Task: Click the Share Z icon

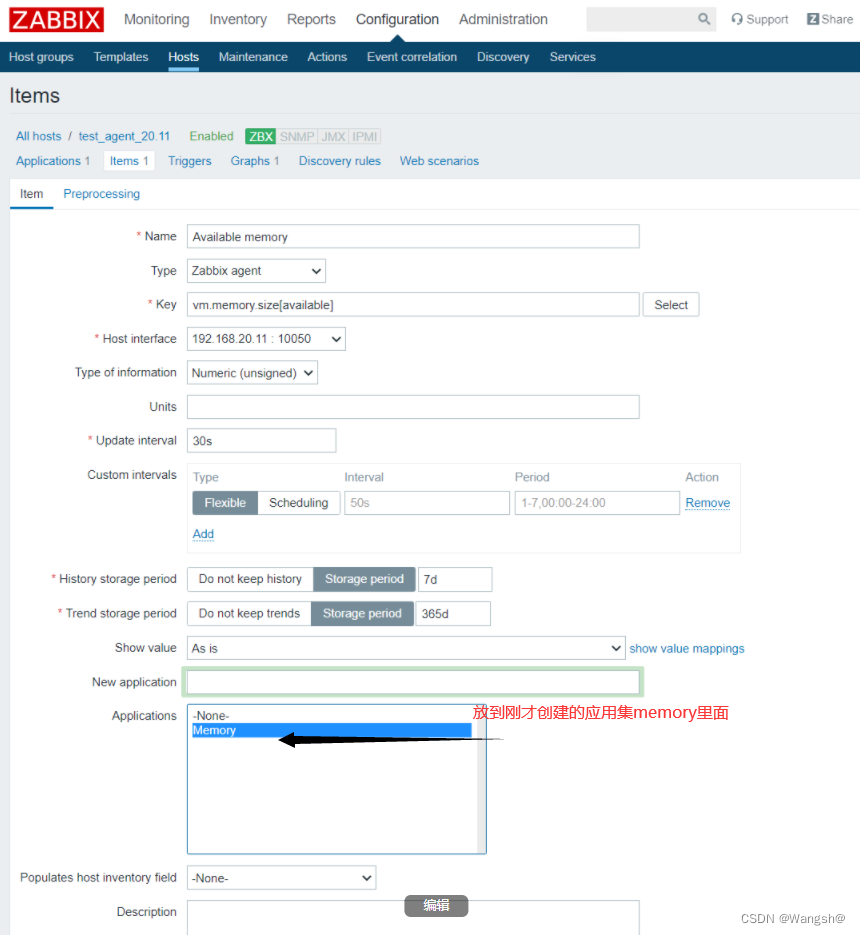Action: pyautogui.click(x=813, y=19)
